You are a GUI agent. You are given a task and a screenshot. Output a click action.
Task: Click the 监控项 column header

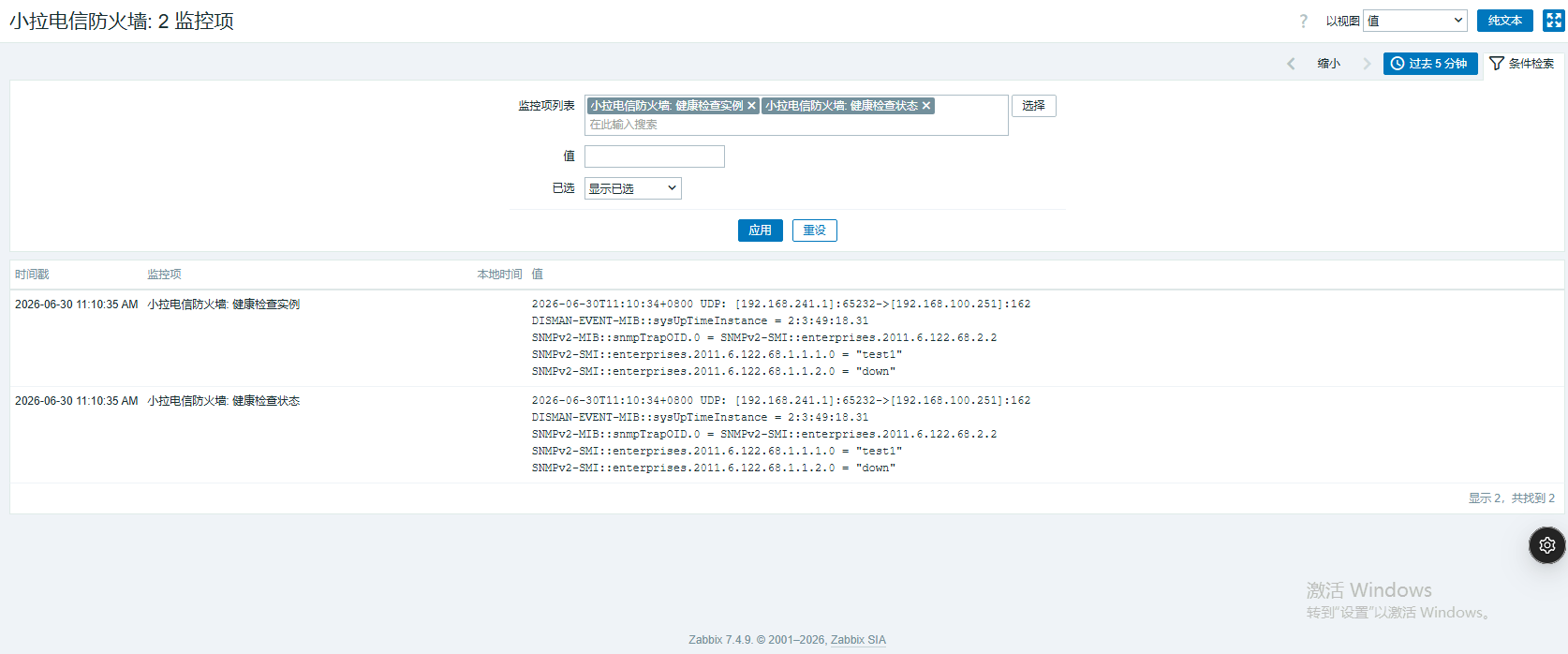(x=164, y=275)
